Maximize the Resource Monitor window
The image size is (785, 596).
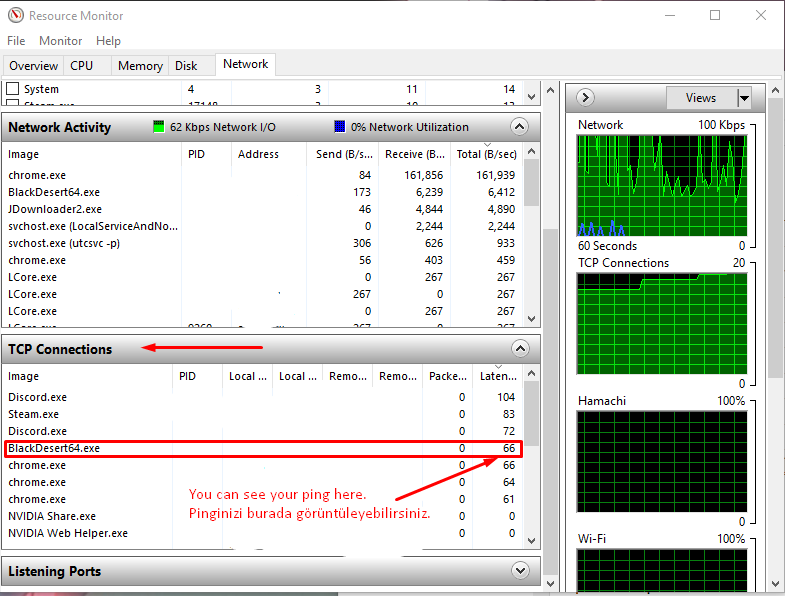[x=715, y=15]
